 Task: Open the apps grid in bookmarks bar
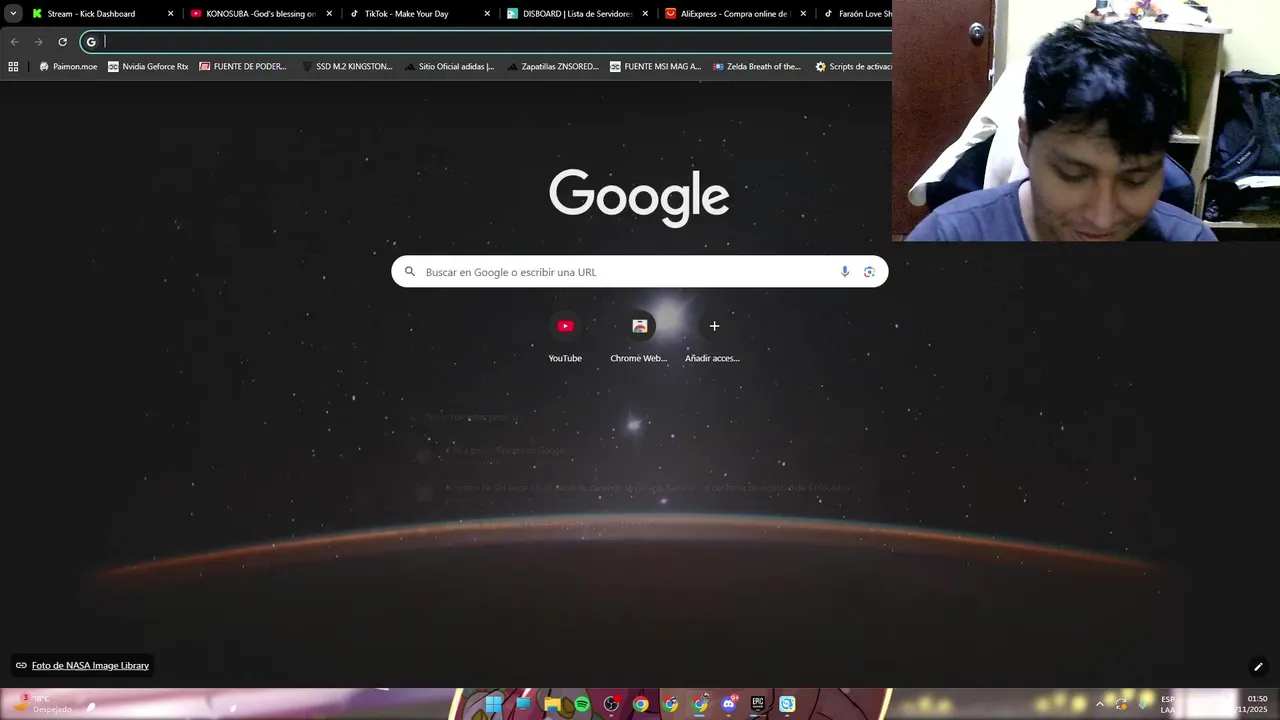pyautogui.click(x=13, y=67)
